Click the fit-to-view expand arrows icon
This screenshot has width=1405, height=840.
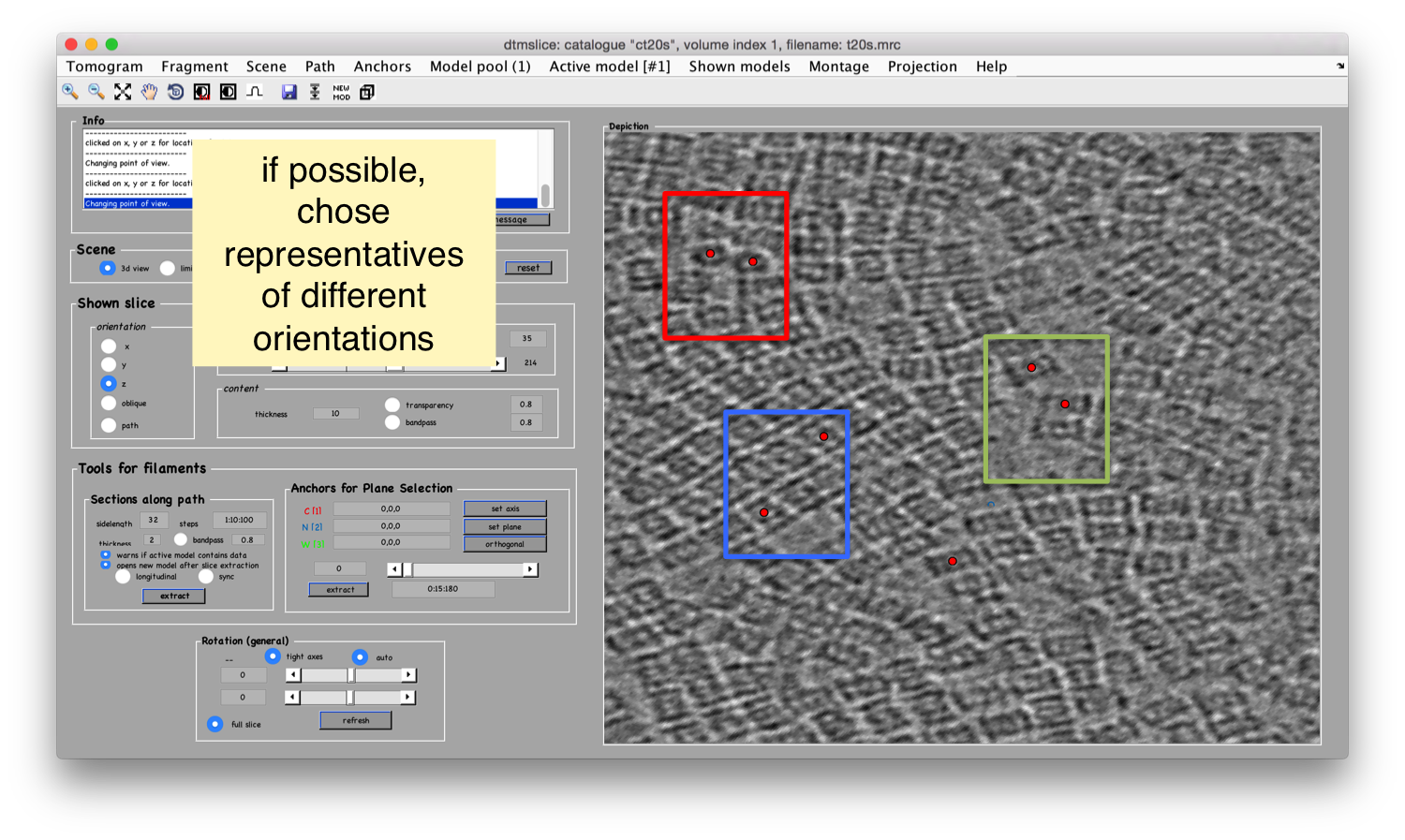point(123,92)
